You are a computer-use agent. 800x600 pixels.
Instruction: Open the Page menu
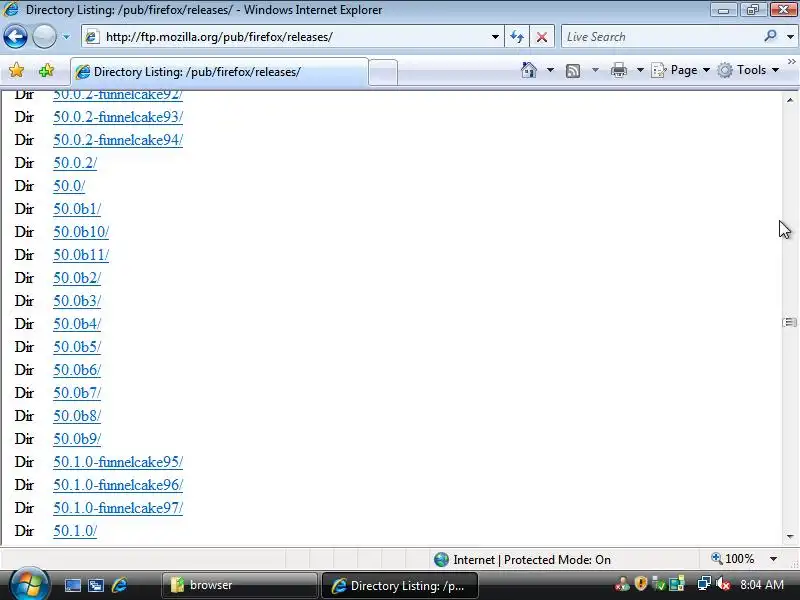(681, 70)
